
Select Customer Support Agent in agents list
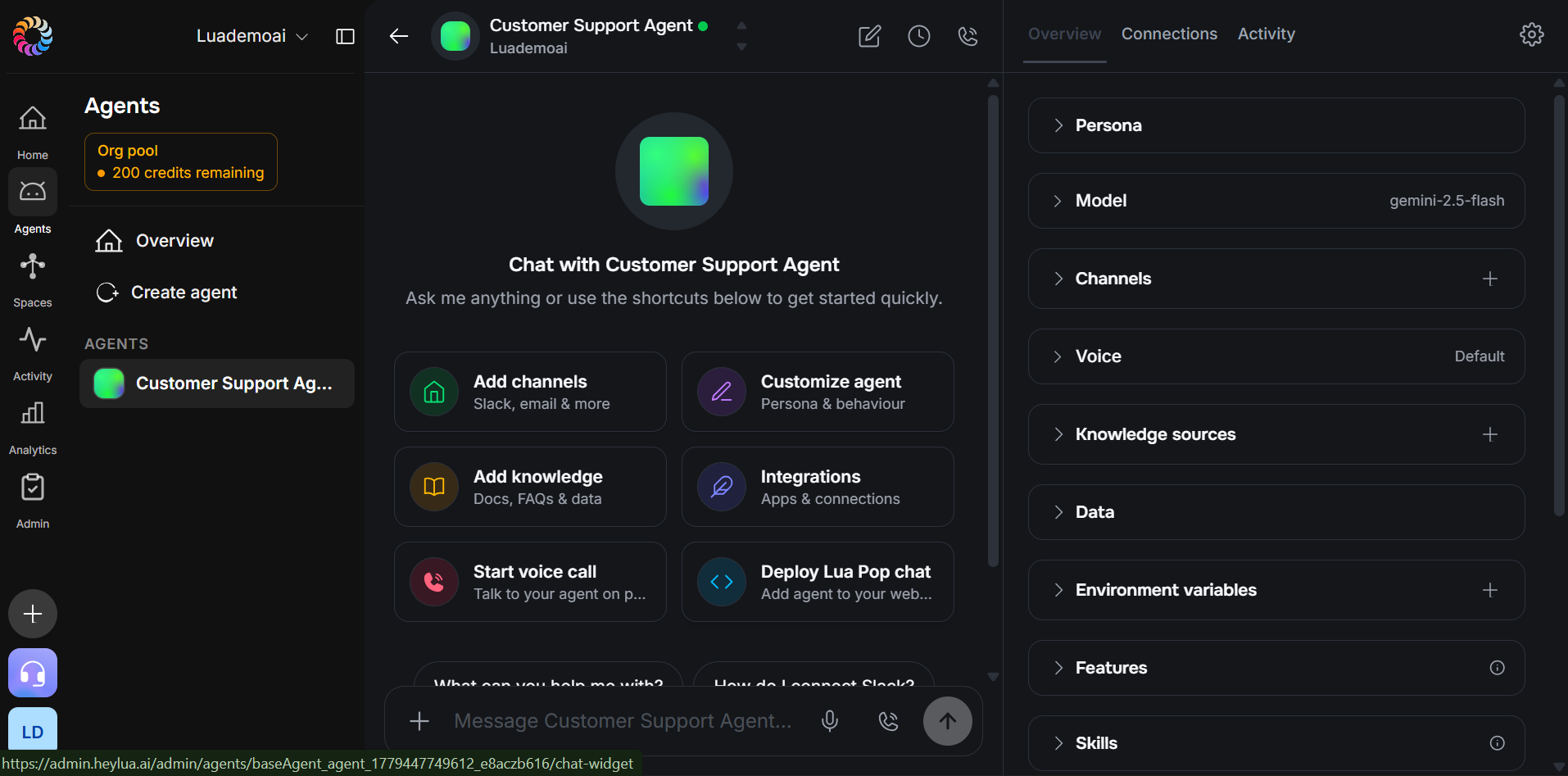point(217,383)
